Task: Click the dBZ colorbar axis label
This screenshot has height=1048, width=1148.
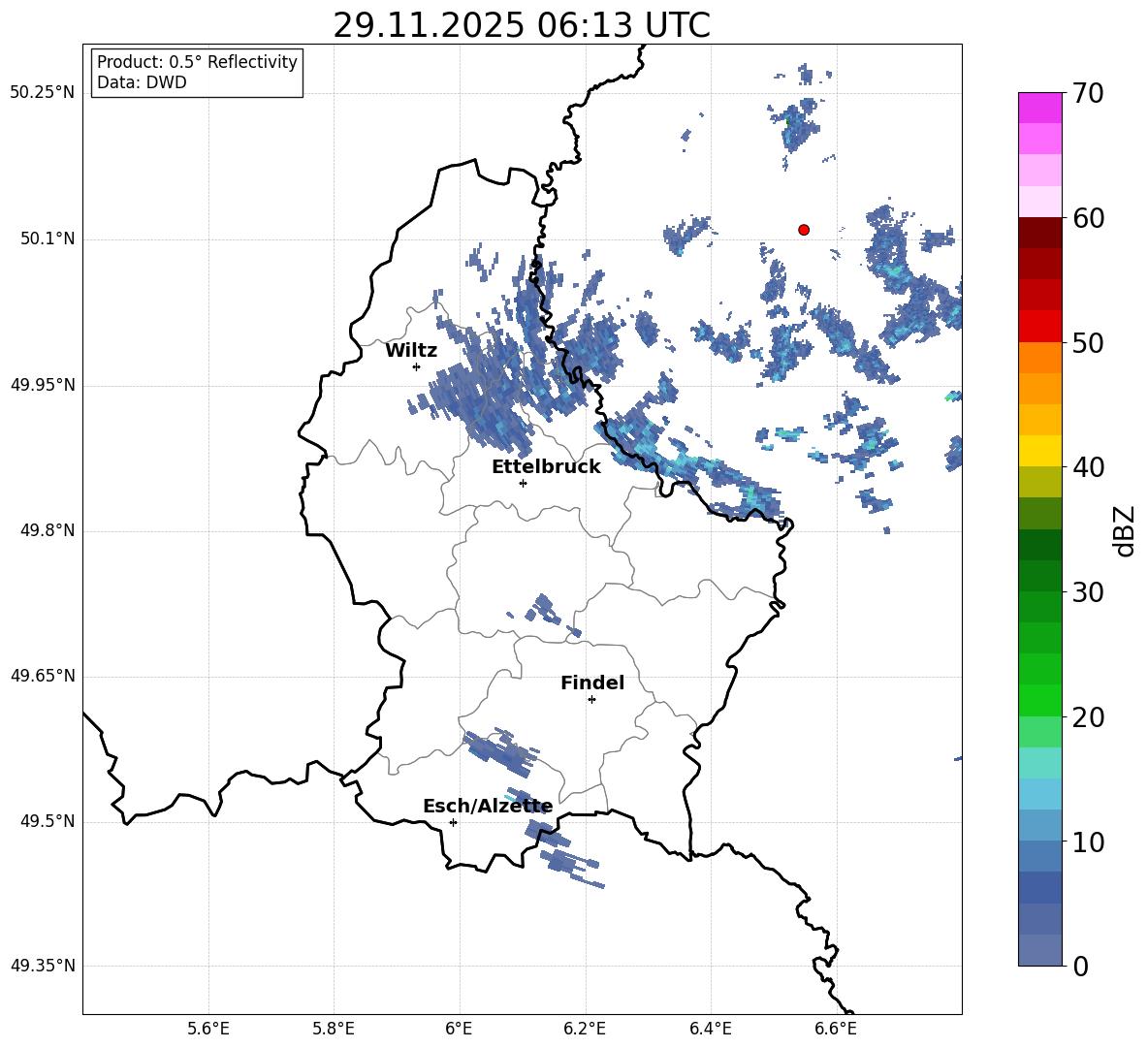Action: pyautogui.click(x=1124, y=530)
